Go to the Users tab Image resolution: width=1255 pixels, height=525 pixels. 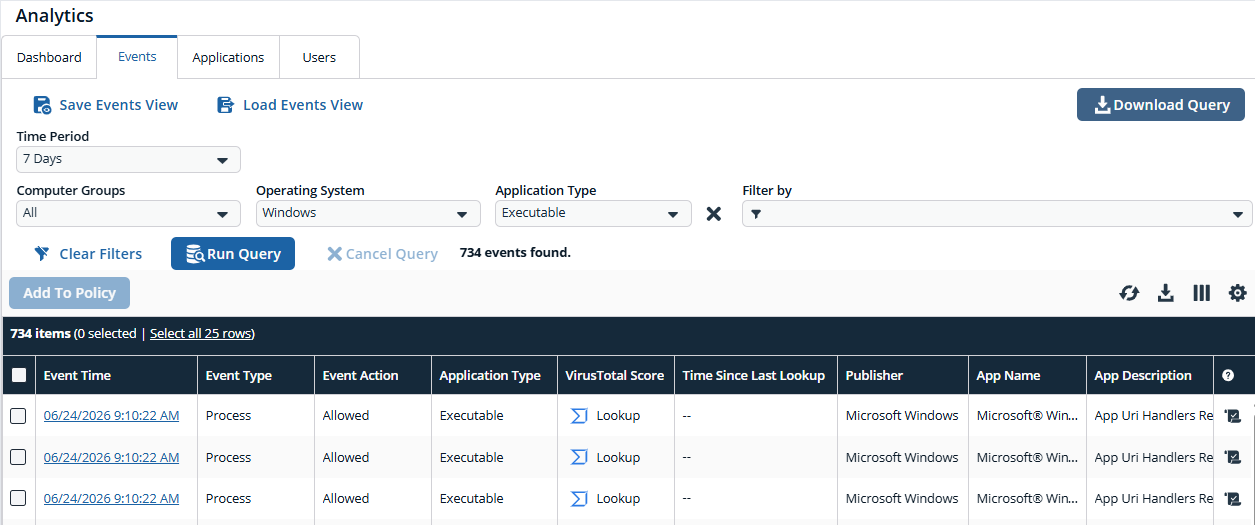click(319, 57)
